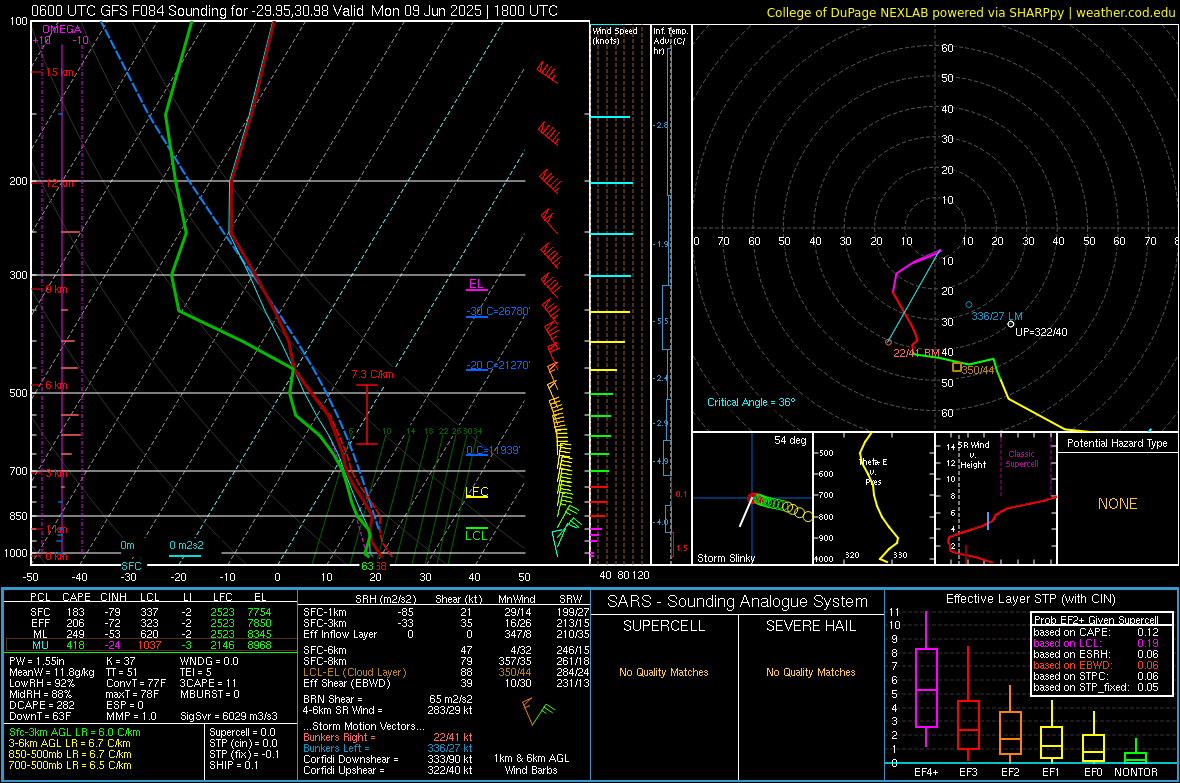Click the 'Bunkers Left = 336/27 kt' line
This screenshot has width=1180, height=783.
388,748
